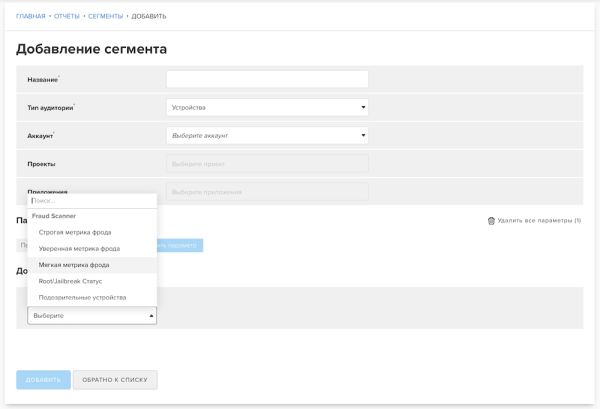Open the Тип аудитории dropdown arrow
This screenshot has height=409, width=600.
pyautogui.click(x=363, y=107)
